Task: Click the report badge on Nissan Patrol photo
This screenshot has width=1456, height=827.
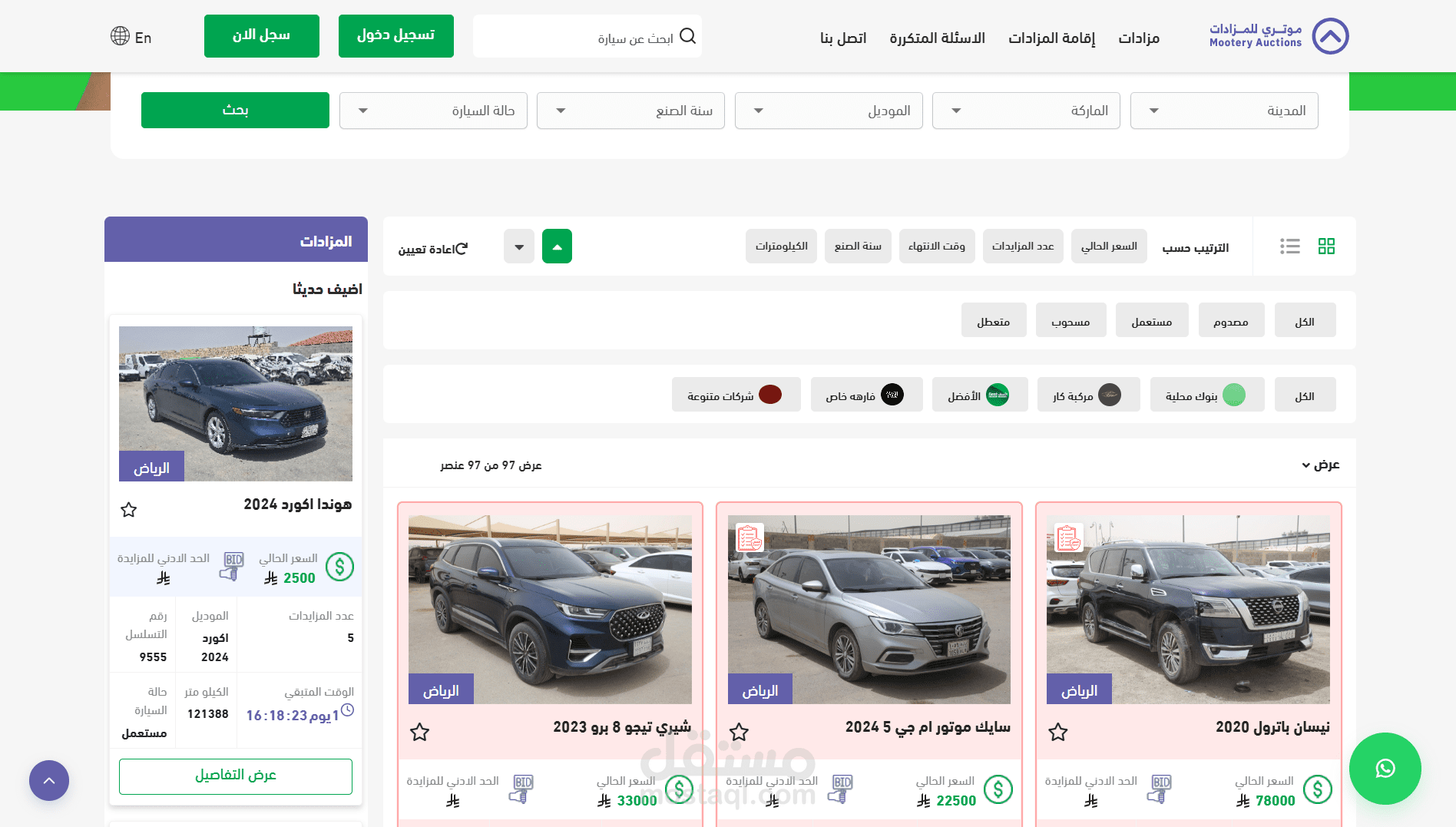Action: pos(1068,538)
